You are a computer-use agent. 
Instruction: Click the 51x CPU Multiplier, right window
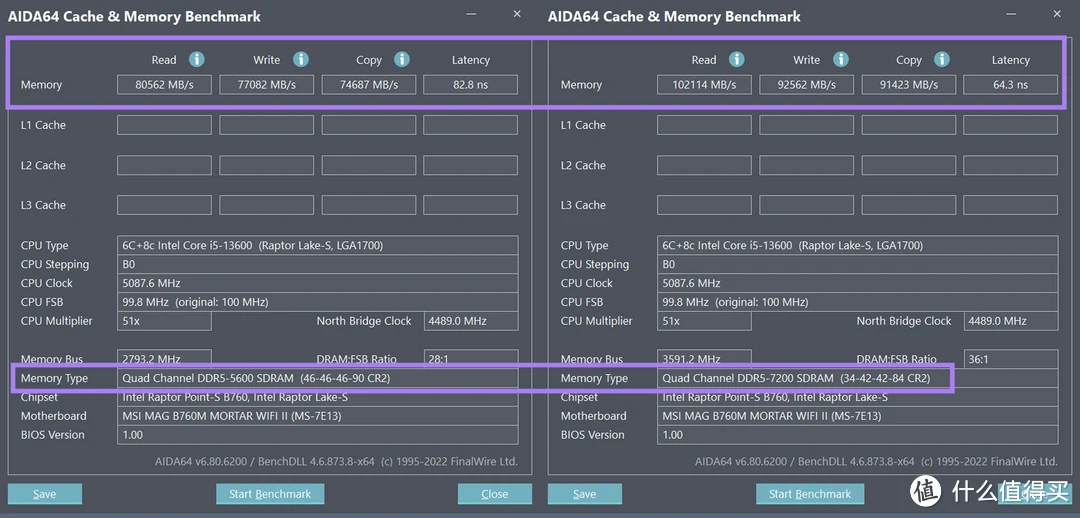pos(704,321)
